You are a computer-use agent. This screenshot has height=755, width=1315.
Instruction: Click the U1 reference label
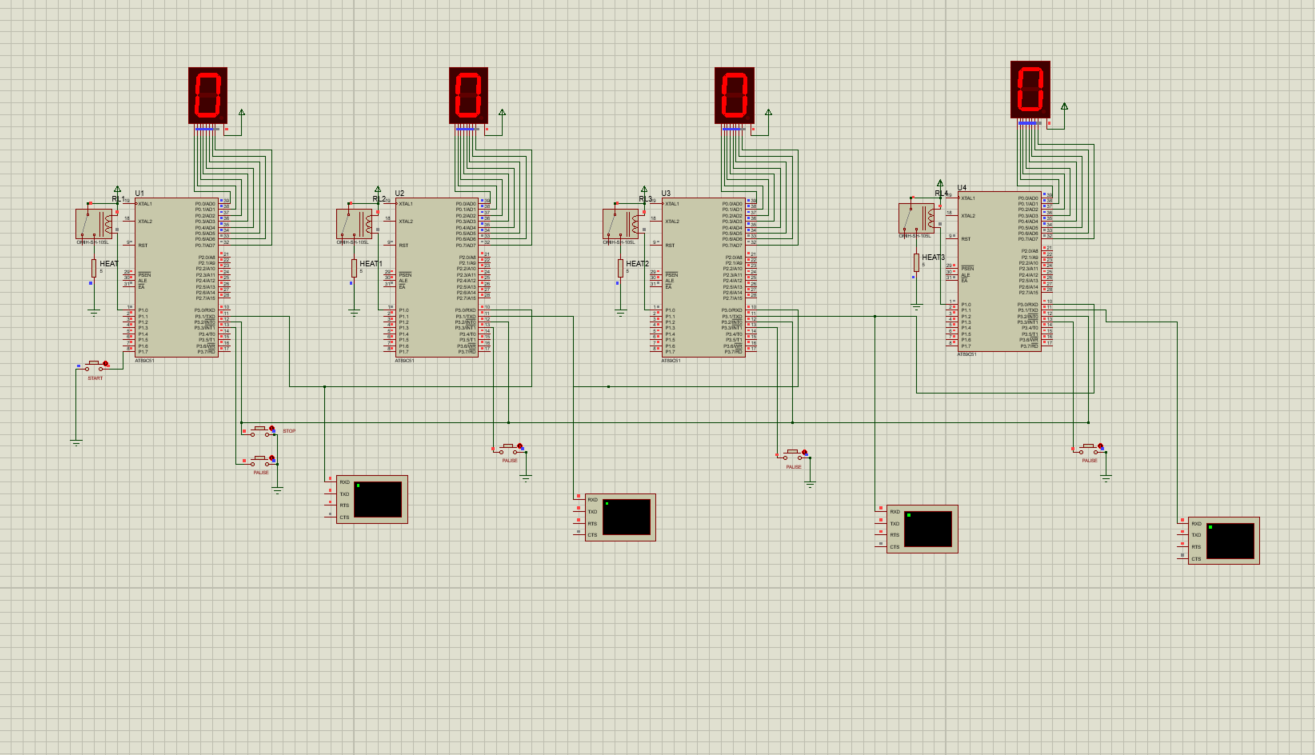point(140,193)
